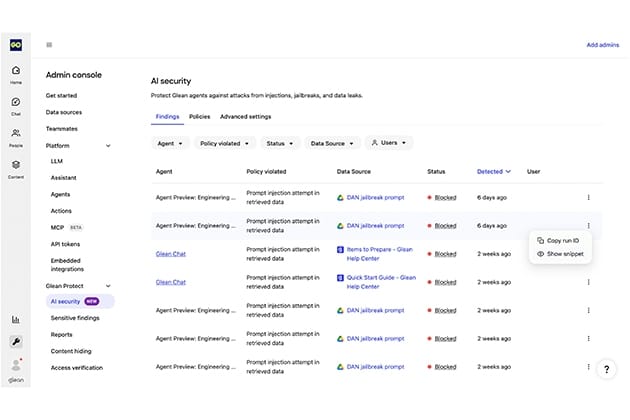Open the Policy violated filter dropdown
This screenshot has height=420, width=630.
(x=224, y=143)
